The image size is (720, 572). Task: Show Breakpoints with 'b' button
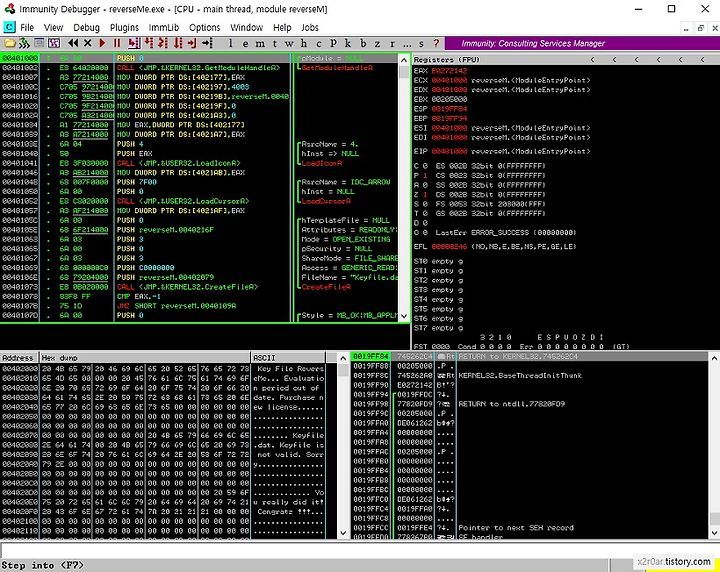tap(363, 43)
